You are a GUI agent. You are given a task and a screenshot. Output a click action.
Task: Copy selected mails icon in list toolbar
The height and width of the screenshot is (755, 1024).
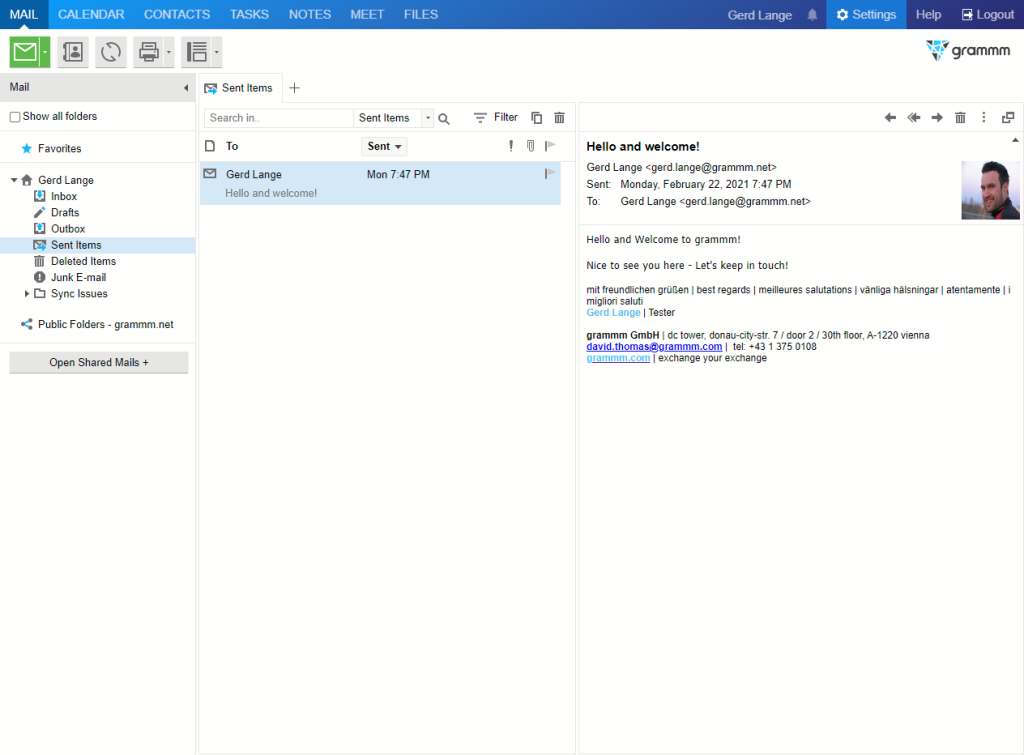click(x=537, y=118)
